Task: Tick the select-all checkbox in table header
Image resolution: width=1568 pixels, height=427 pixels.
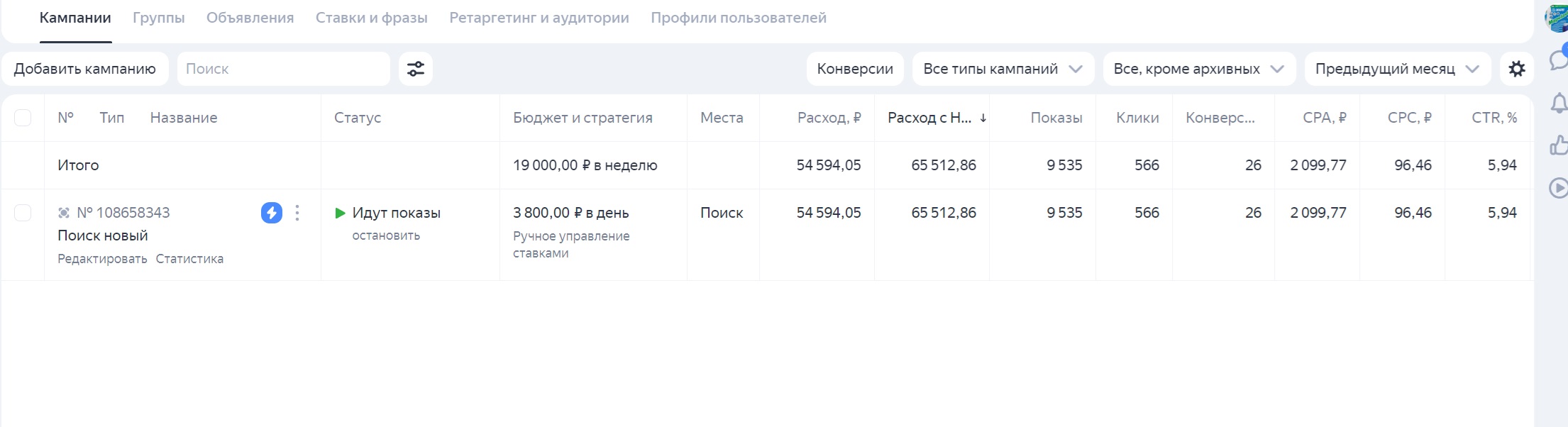Action: [23, 118]
